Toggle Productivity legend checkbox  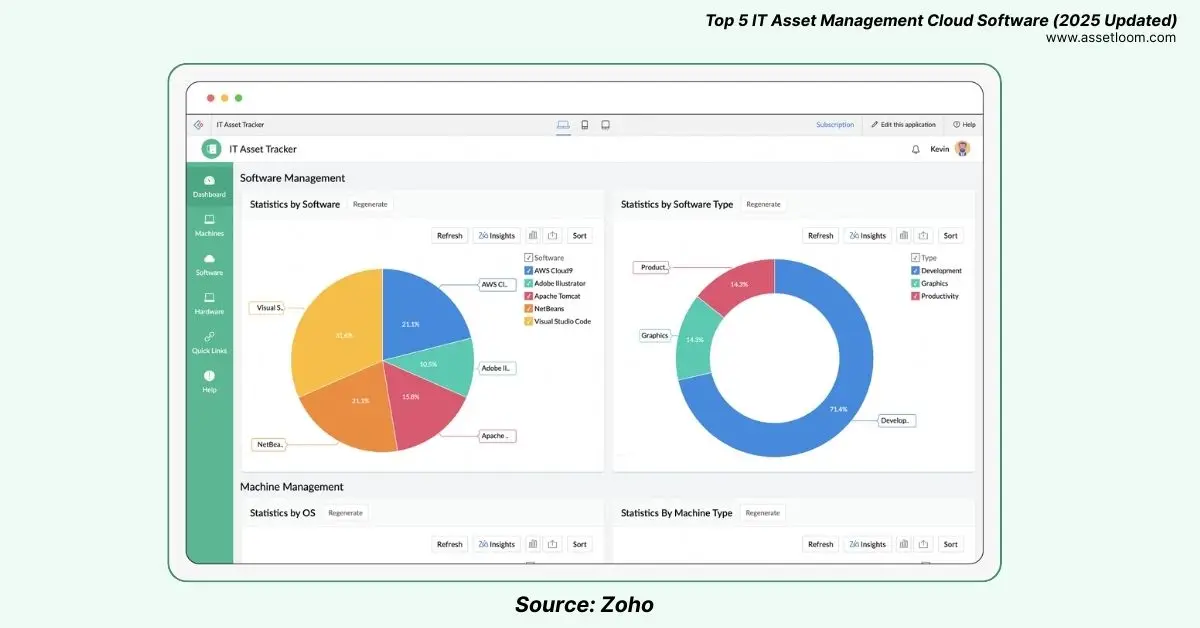pos(915,296)
